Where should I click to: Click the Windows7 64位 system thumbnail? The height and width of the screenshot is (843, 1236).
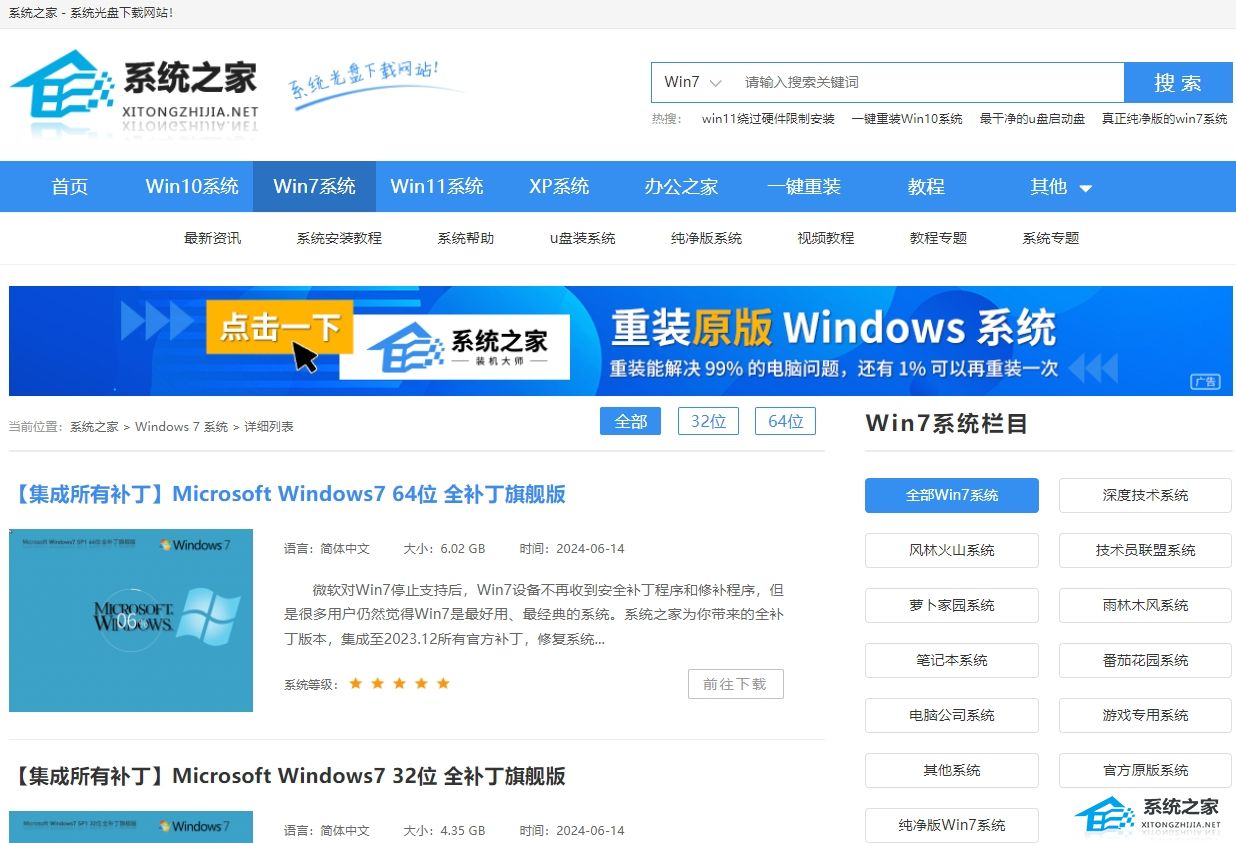[x=131, y=620]
